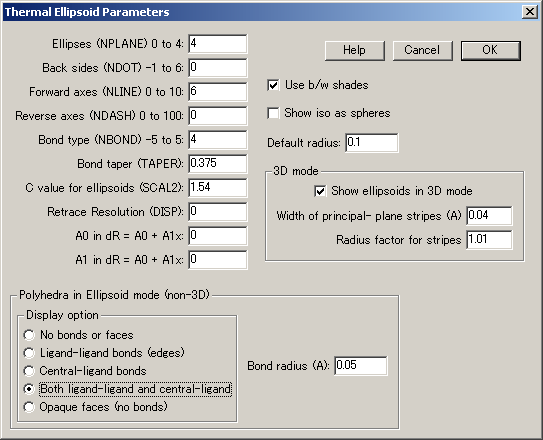Choose Ligand-ligand bonds (edges) radio
Image resolution: width=543 pixels, height=440 pixels.
click(x=29, y=353)
